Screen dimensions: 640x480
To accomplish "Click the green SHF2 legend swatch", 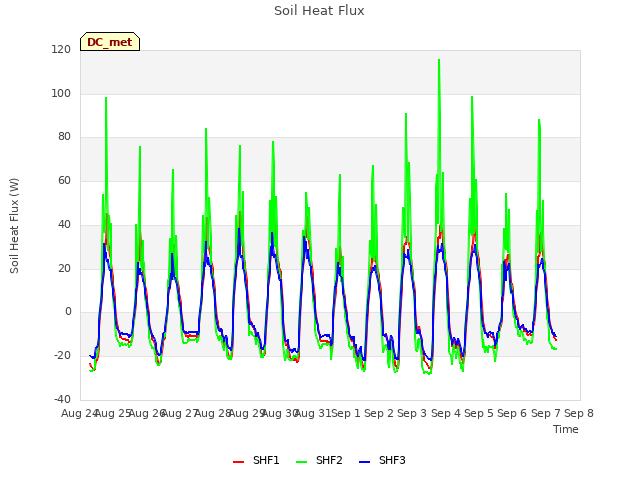I will [x=301, y=462].
